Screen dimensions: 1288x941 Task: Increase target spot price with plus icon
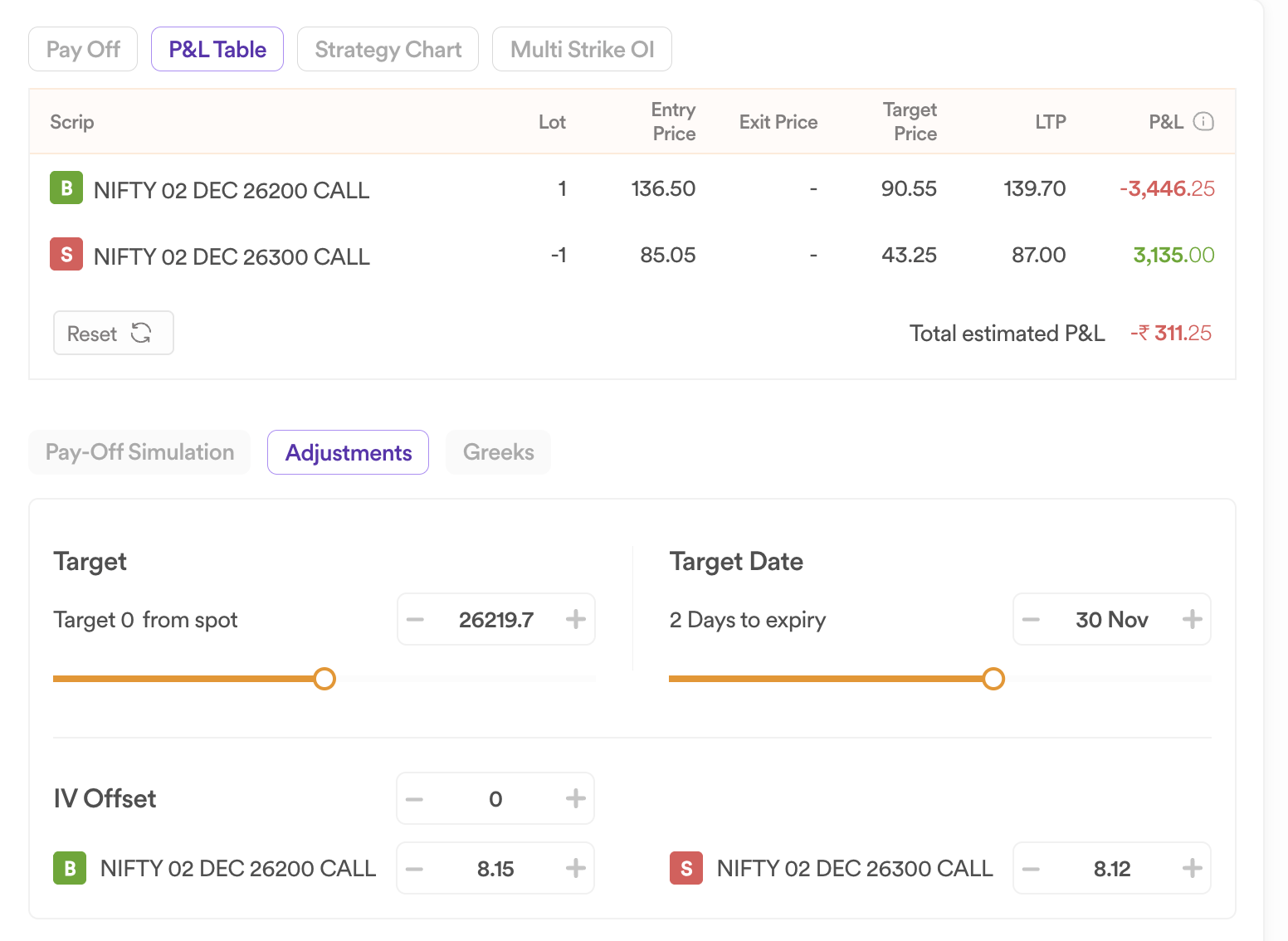(575, 619)
